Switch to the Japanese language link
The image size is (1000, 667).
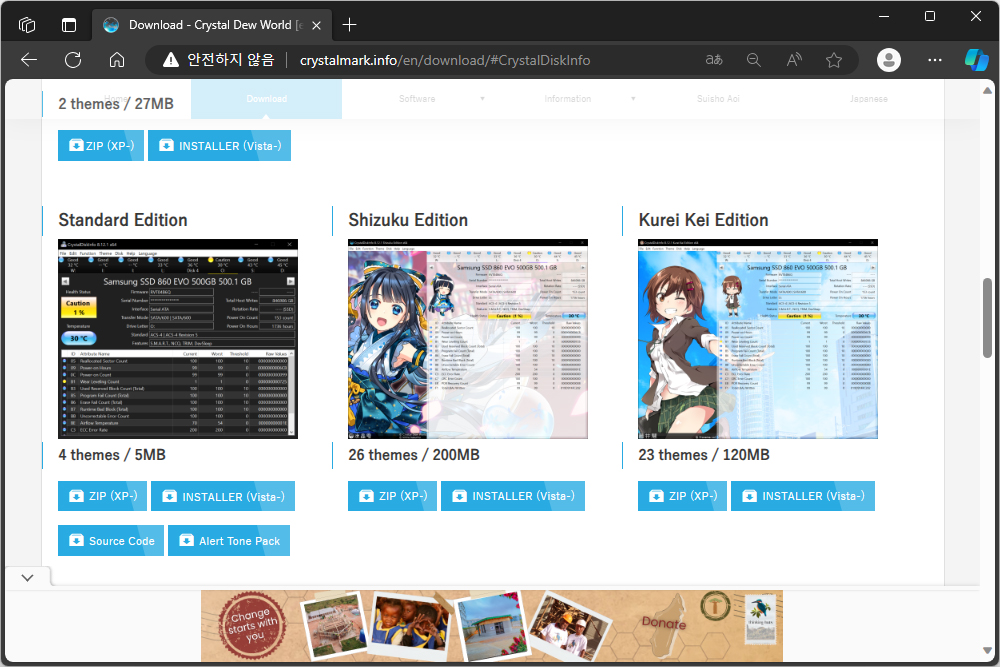coord(869,99)
